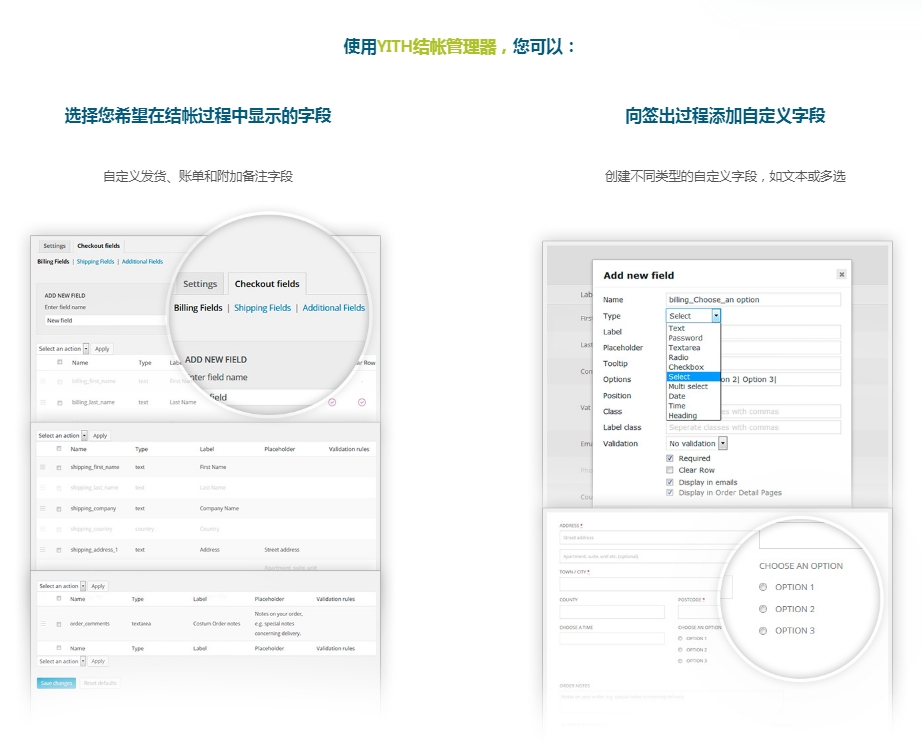Uncheck Display in emails

click(670, 482)
